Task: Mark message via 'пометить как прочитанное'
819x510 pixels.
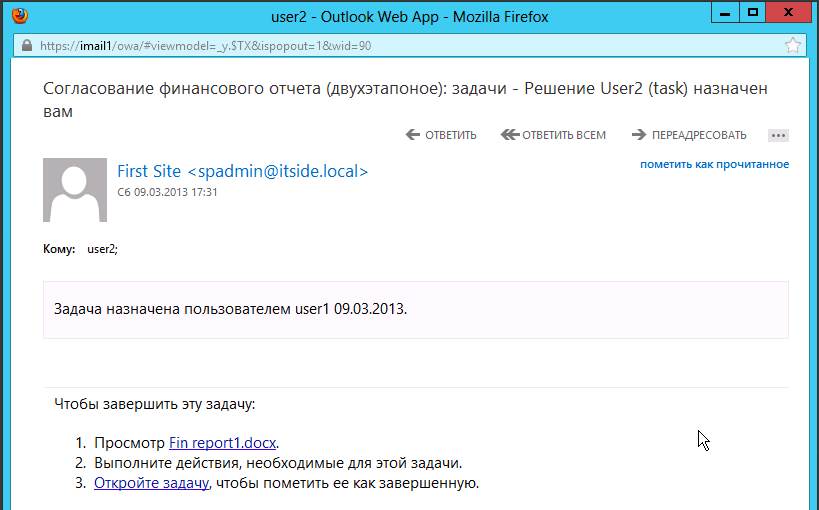Action: coord(714,164)
